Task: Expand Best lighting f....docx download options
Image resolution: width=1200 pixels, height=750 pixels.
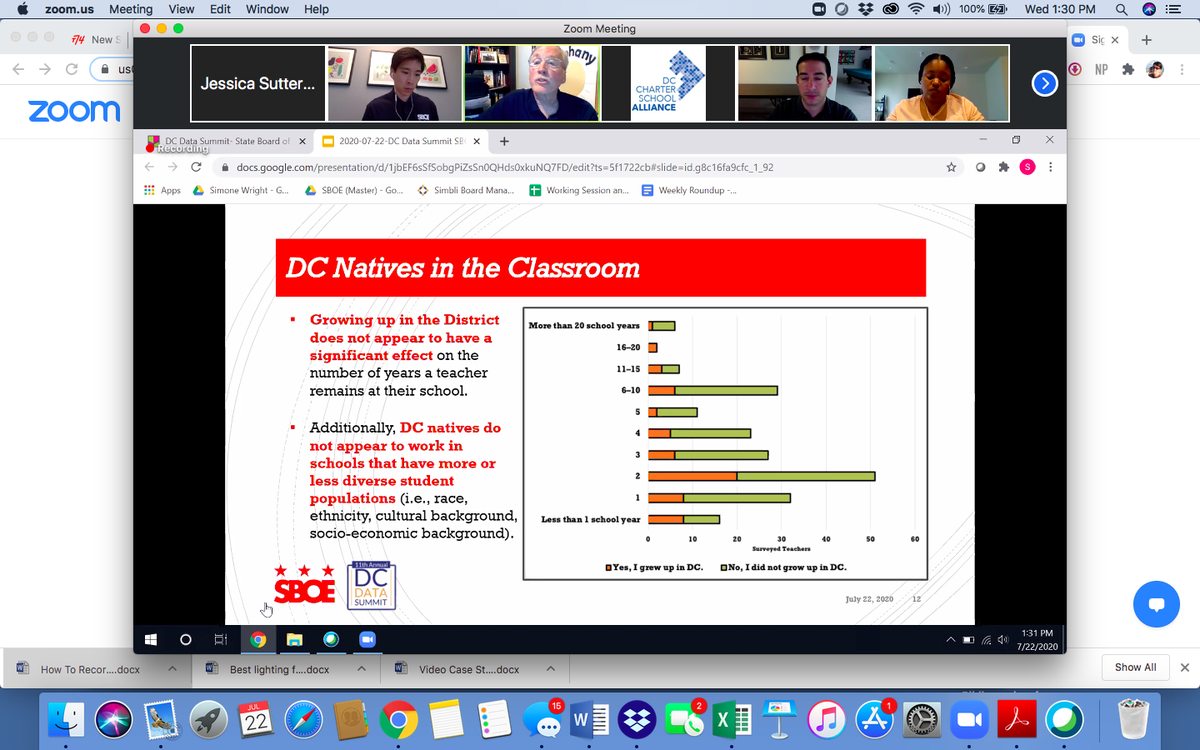Action: click(x=361, y=668)
